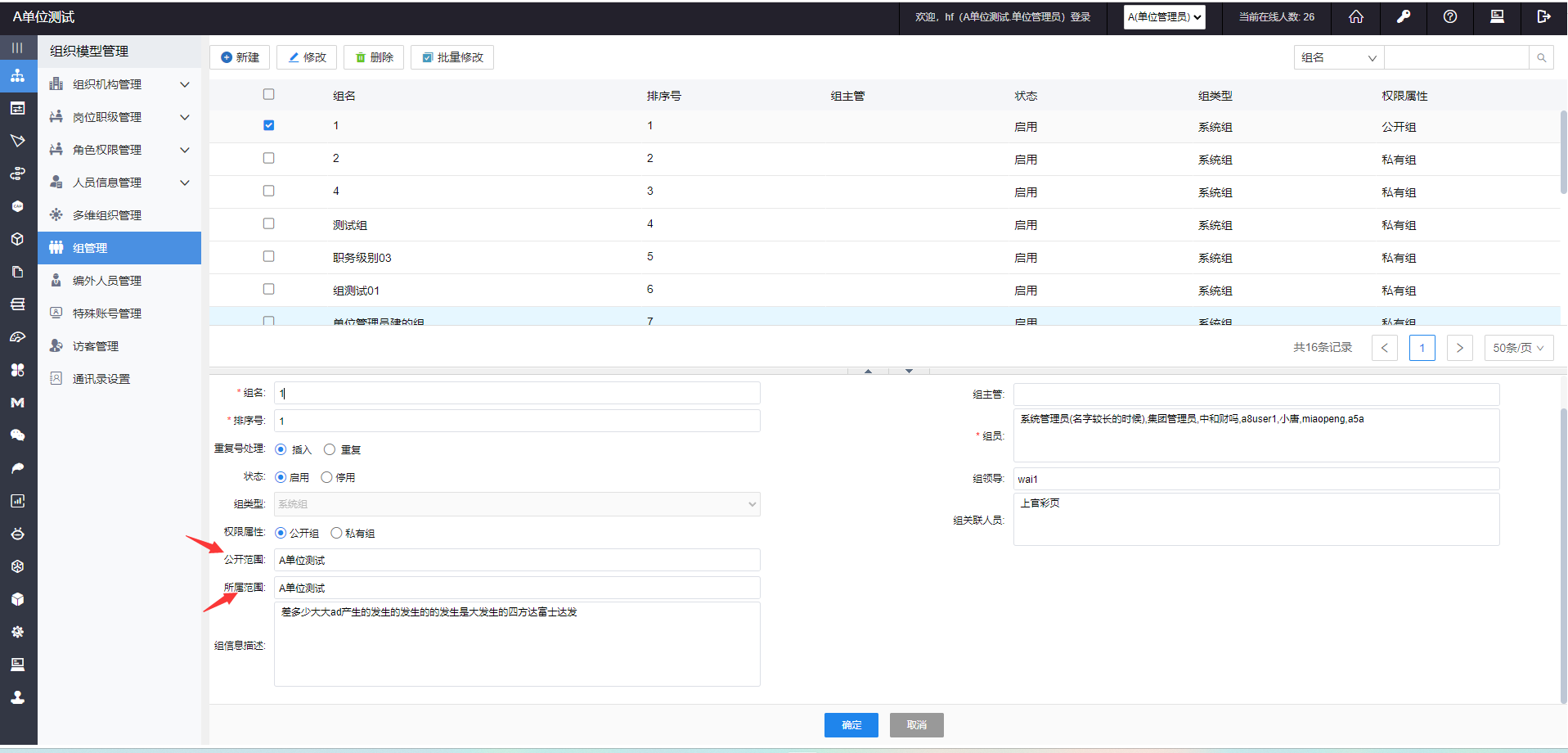Toggle the sidebar collapse icon
This screenshot has height=753, width=1568.
pyautogui.click(x=17, y=48)
